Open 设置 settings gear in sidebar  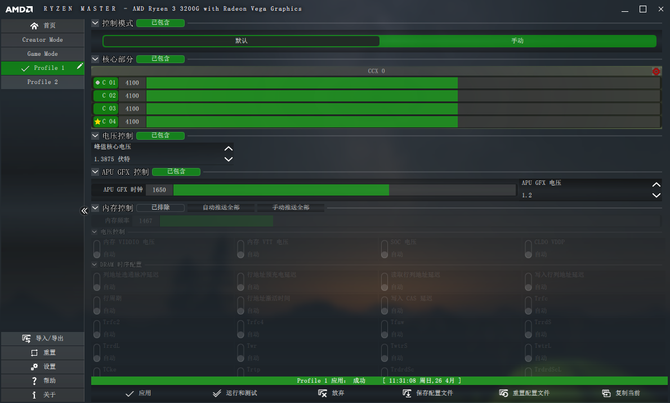(33, 366)
